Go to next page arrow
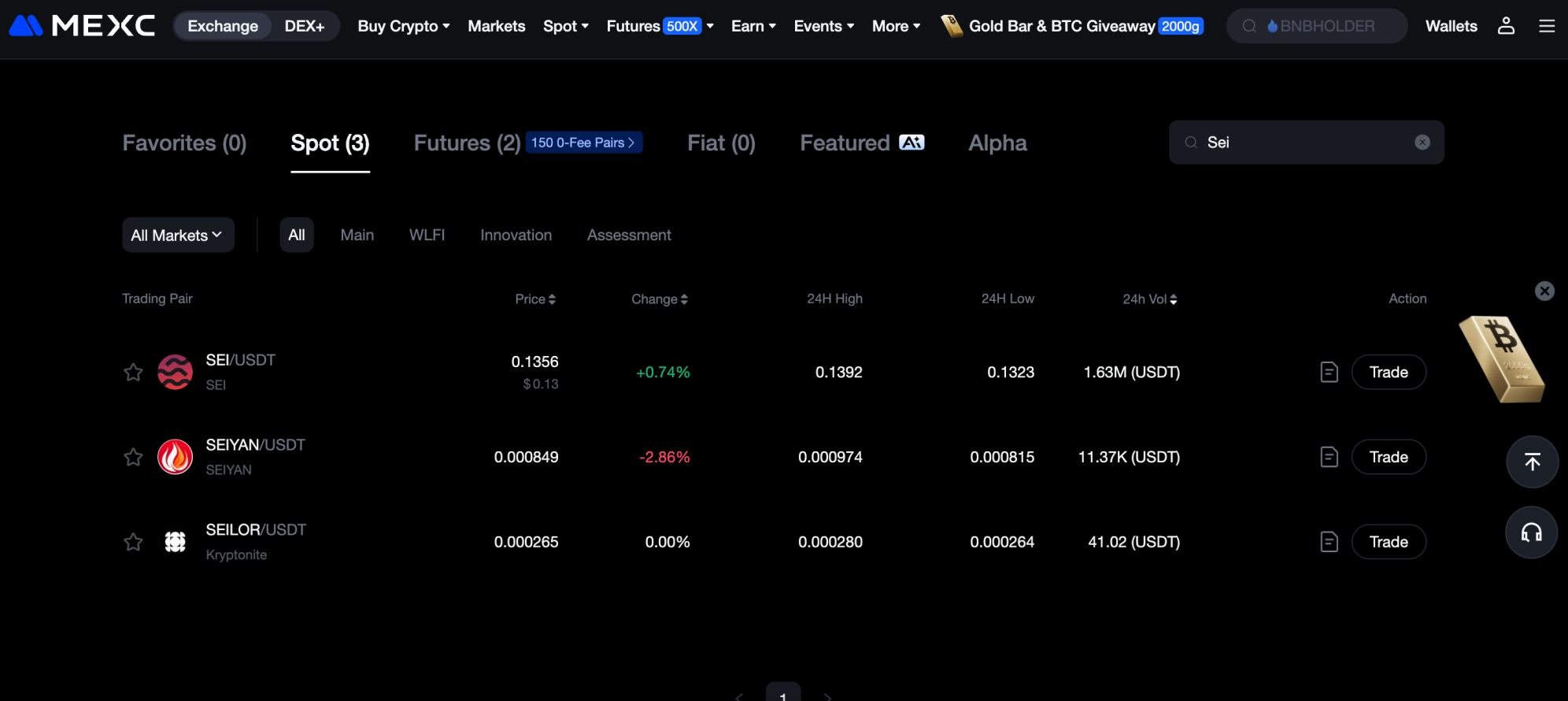This screenshot has width=1568, height=701. point(827,696)
